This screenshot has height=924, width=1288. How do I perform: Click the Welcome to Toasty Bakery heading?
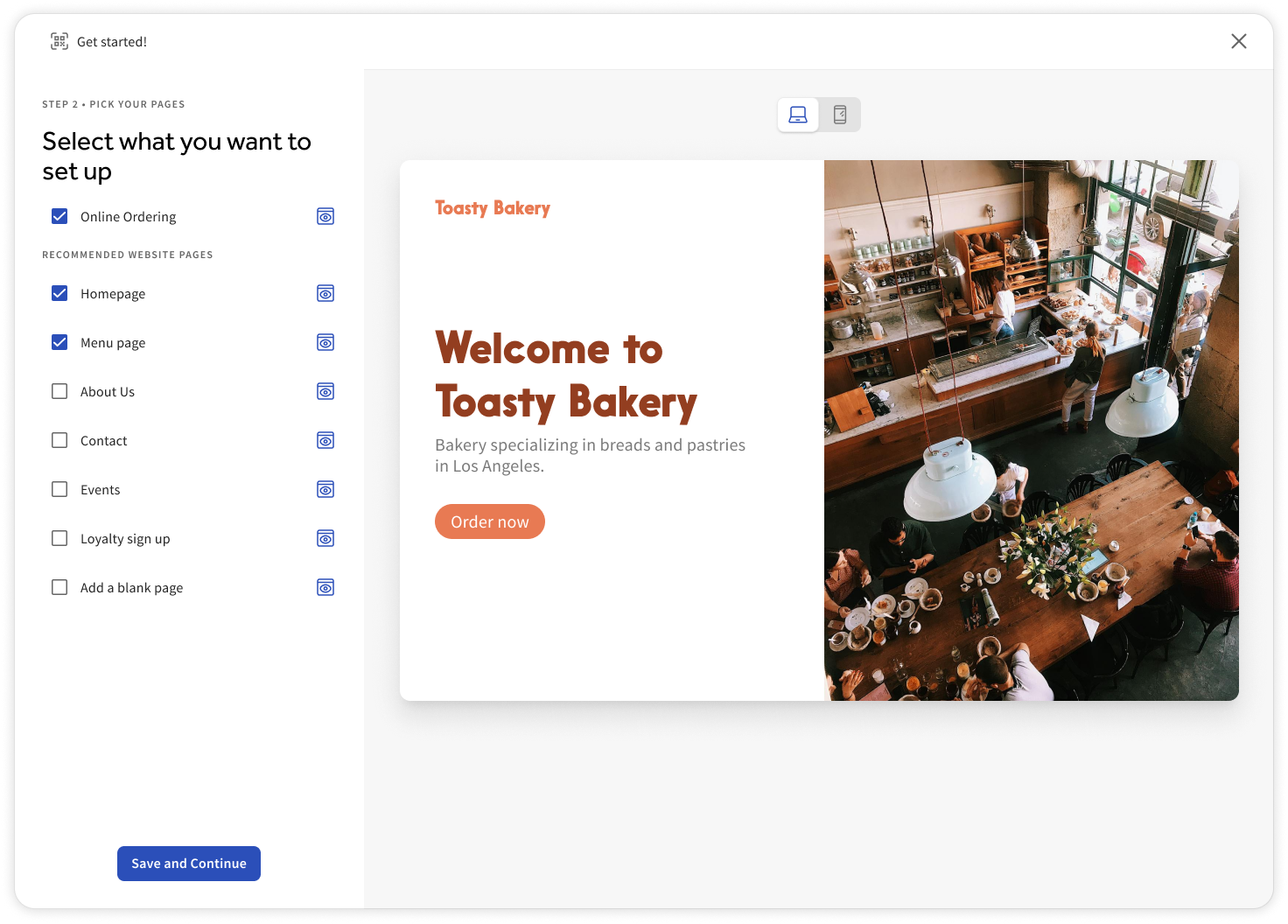tap(566, 375)
